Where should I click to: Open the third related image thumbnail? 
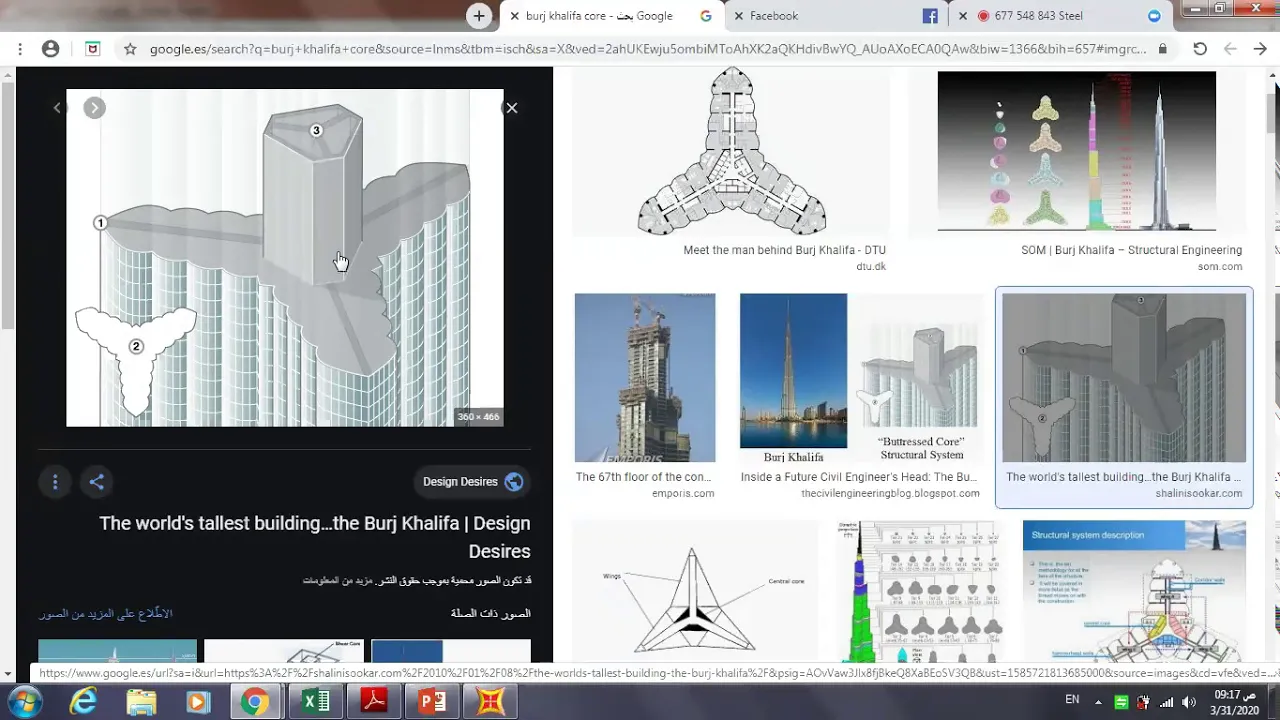(x=451, y=651)
